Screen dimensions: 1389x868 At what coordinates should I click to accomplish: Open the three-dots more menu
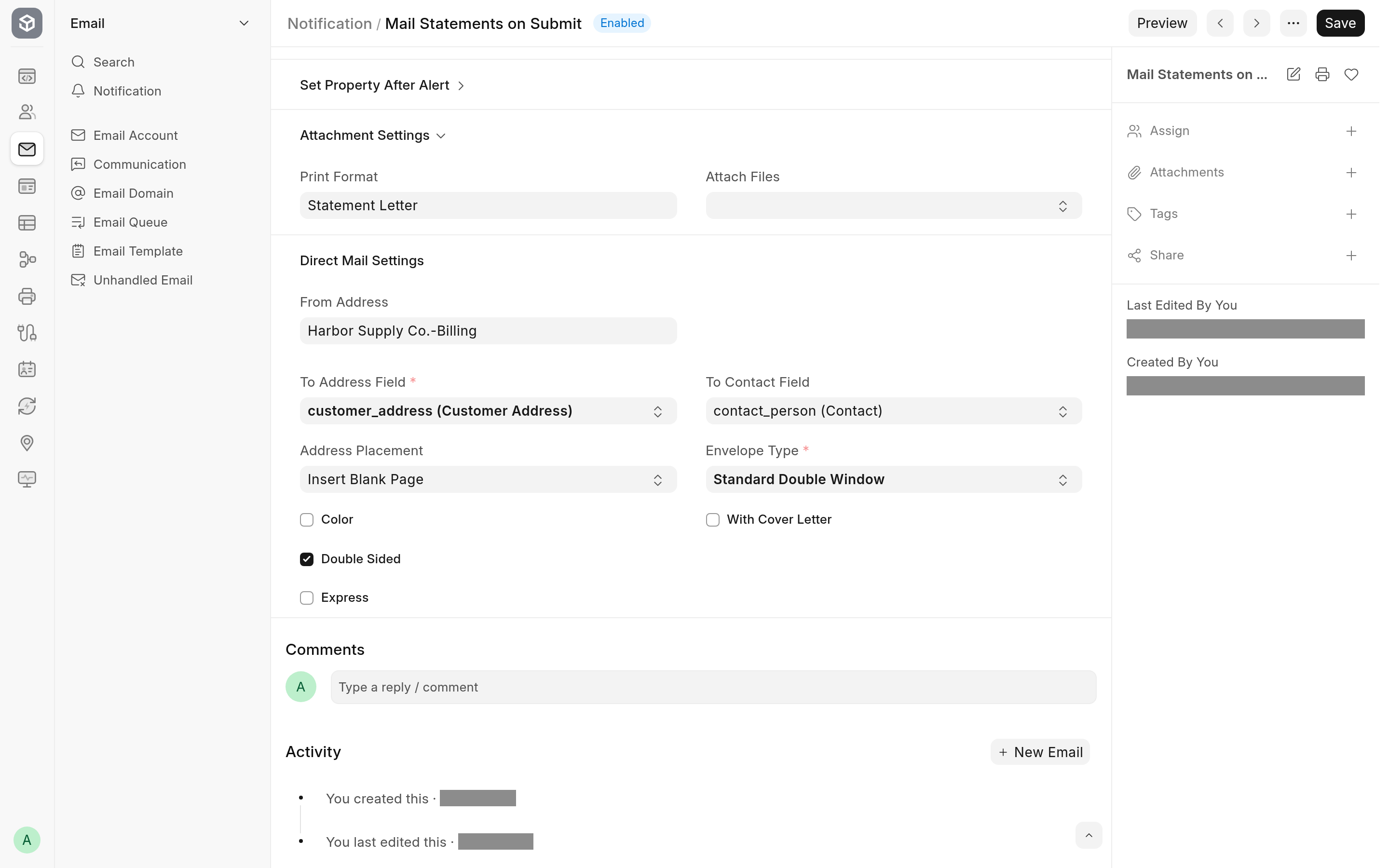tap(1293, 23)
